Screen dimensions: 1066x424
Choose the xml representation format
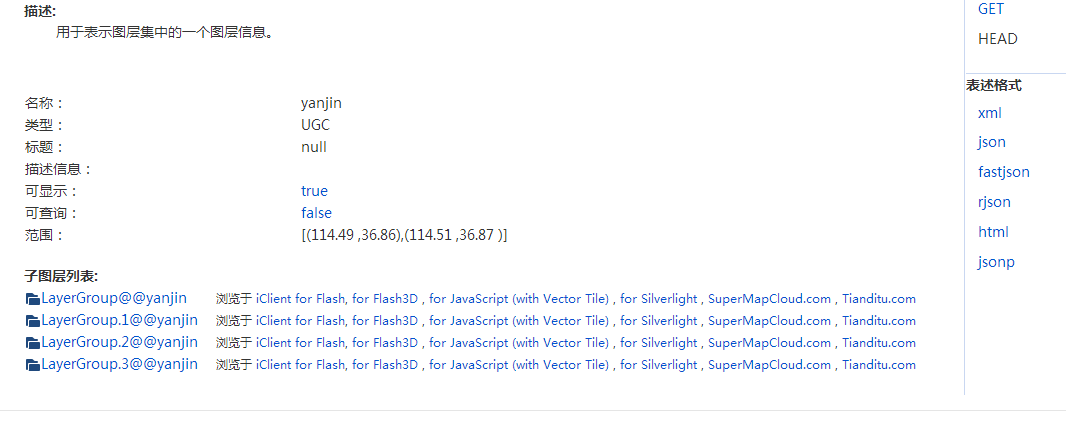[989, 113]
